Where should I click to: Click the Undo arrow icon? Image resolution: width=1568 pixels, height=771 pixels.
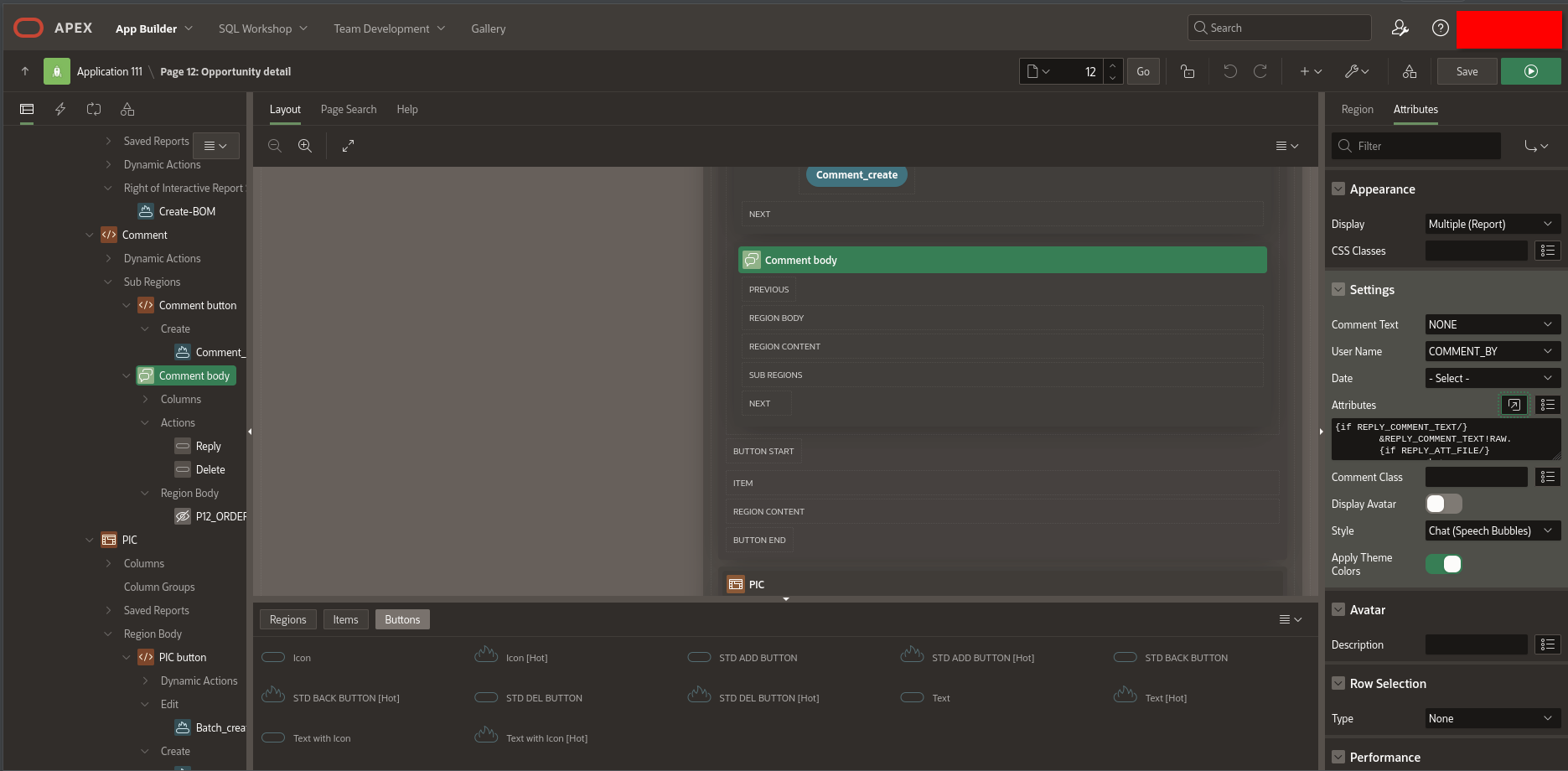tap(1229, 71)
